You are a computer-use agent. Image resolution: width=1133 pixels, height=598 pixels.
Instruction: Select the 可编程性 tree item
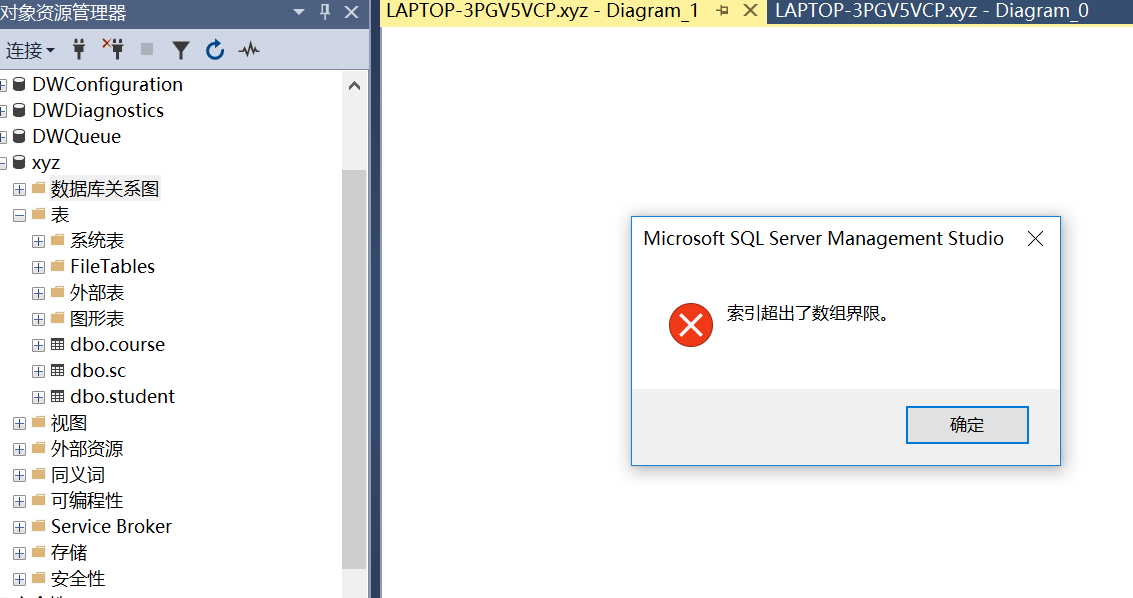pyautogui.click(x=87, y=500)
